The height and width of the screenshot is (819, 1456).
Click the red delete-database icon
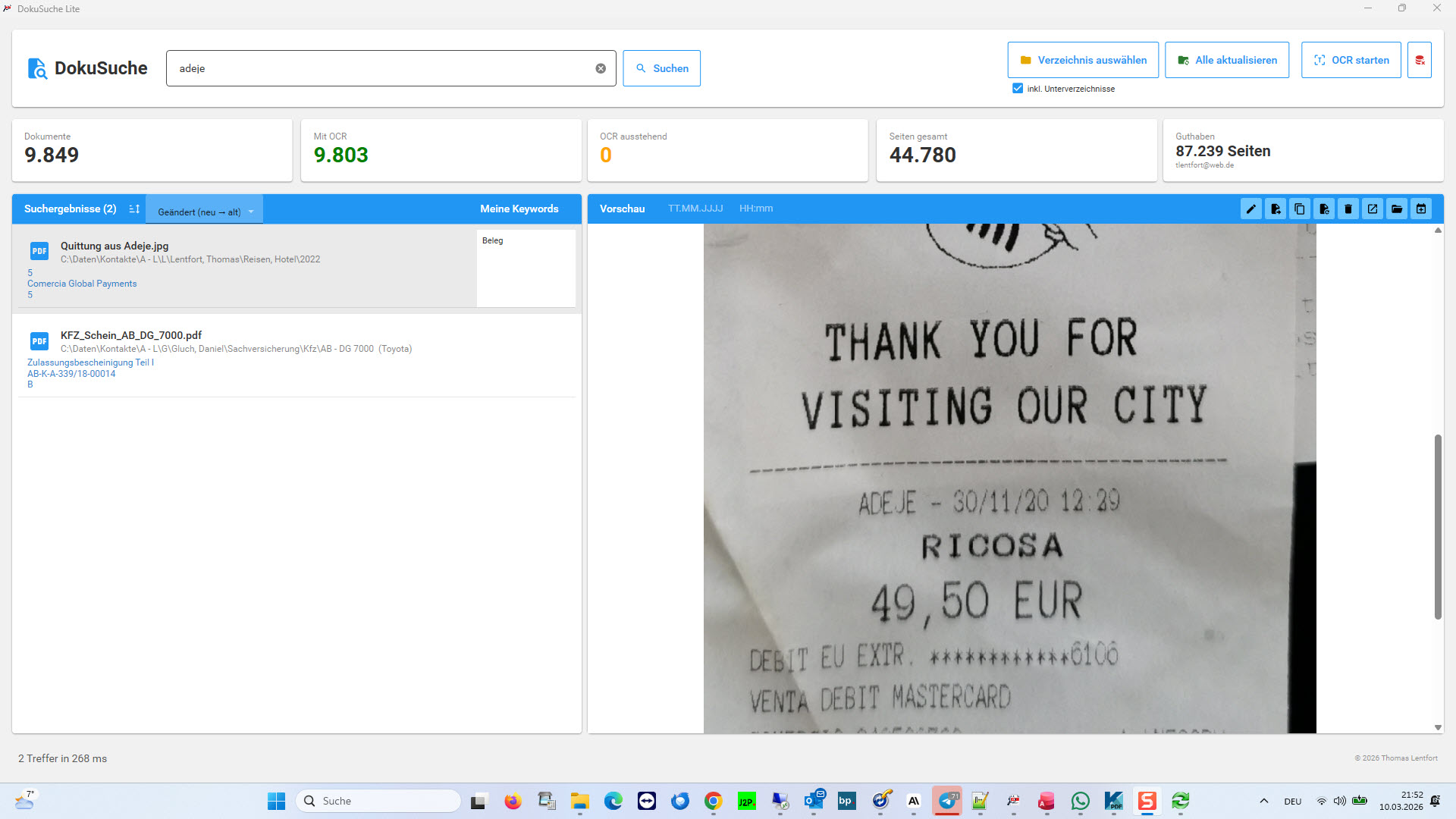point(1419,60)
